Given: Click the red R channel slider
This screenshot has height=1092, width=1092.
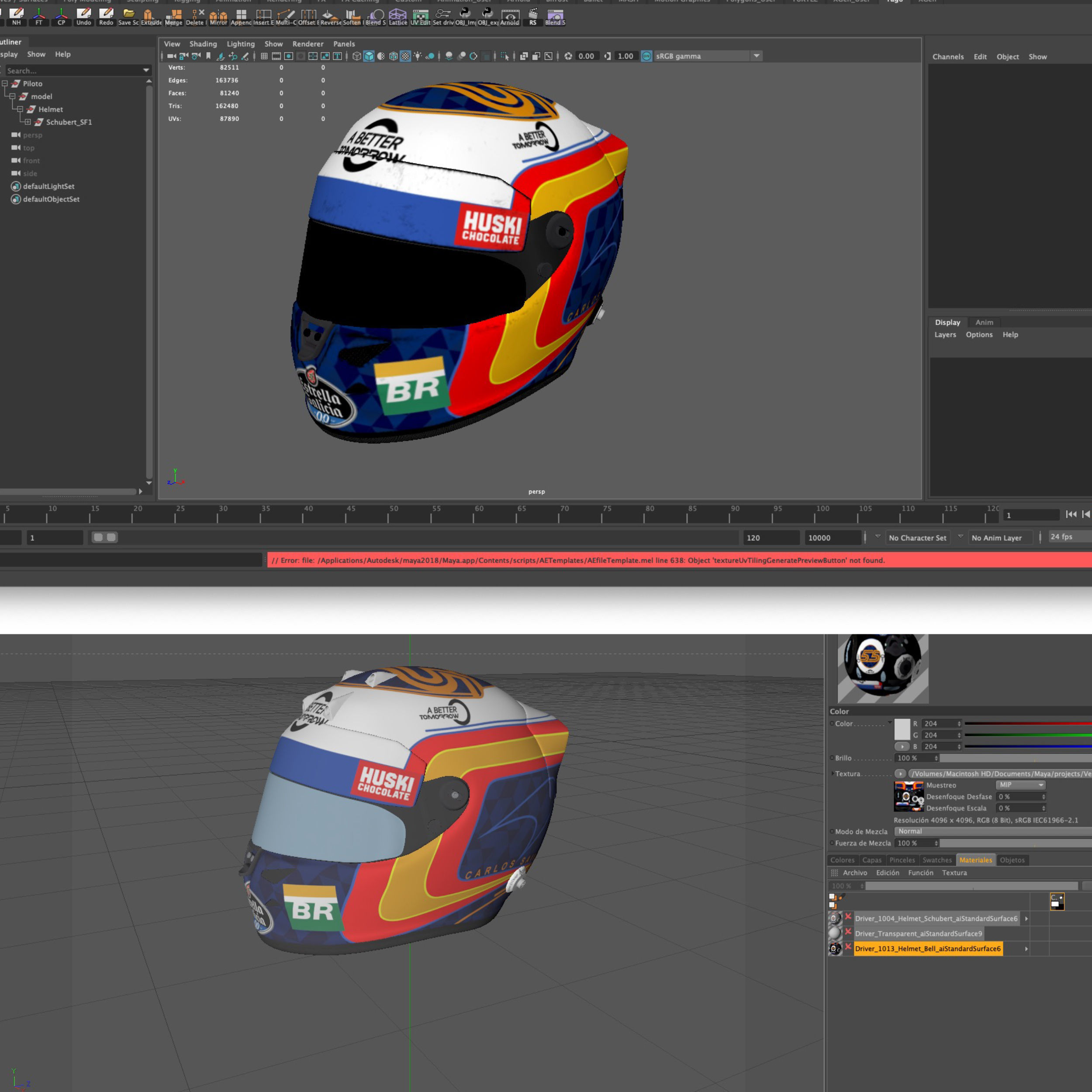Looking at the screenshot, I should pyautogui.click(x=1028, y=723).
